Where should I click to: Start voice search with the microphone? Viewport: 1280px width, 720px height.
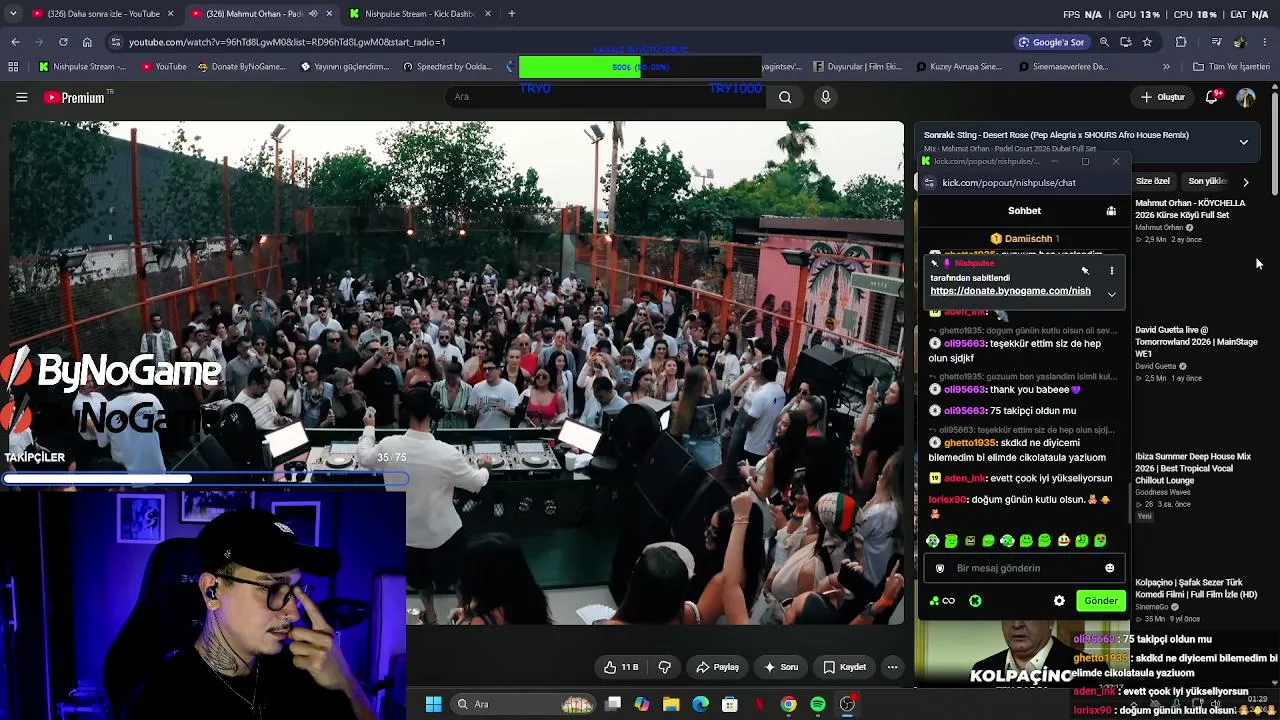(x=825, y=97)
